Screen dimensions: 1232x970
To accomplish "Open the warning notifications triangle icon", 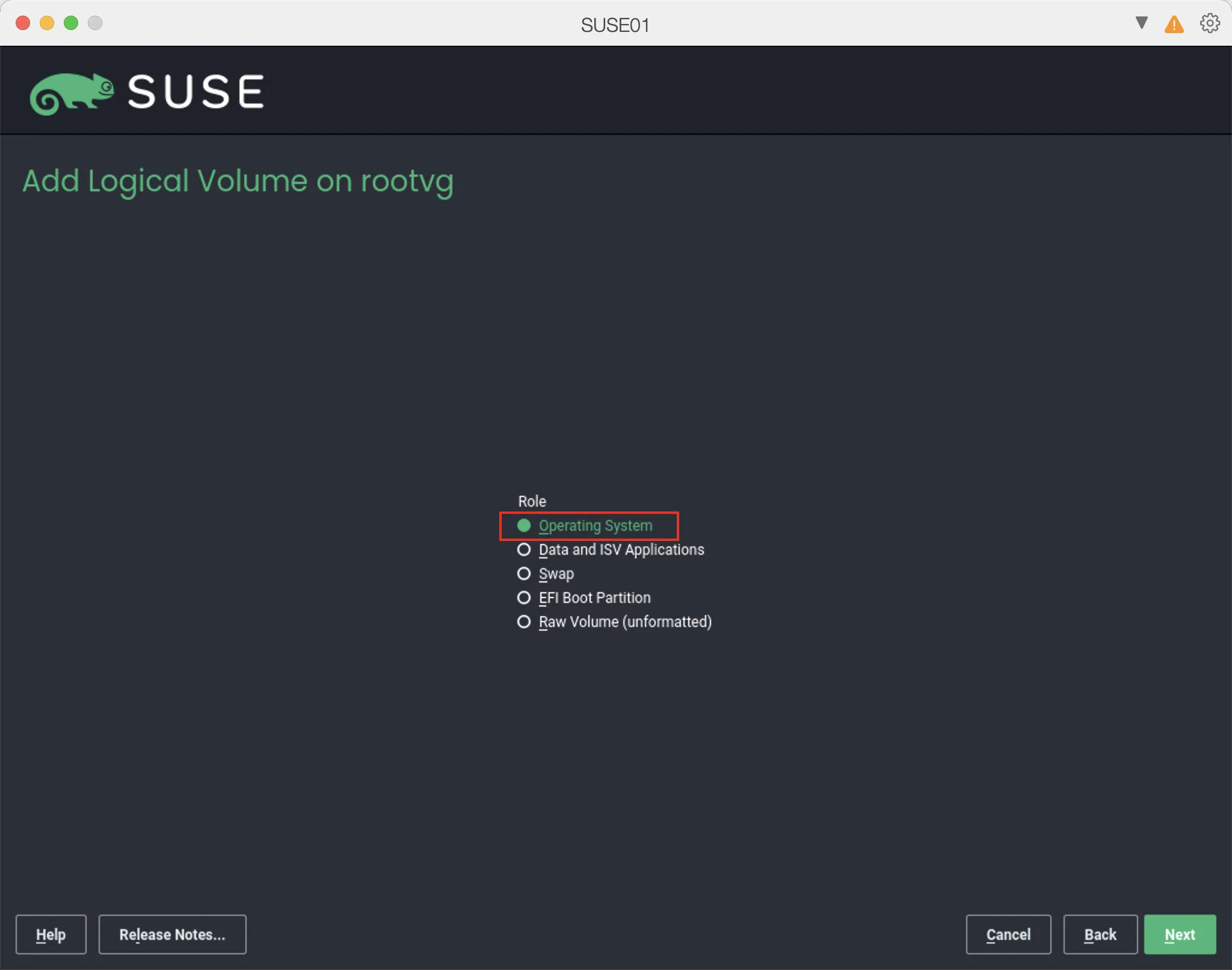I will coord(1173,24).
